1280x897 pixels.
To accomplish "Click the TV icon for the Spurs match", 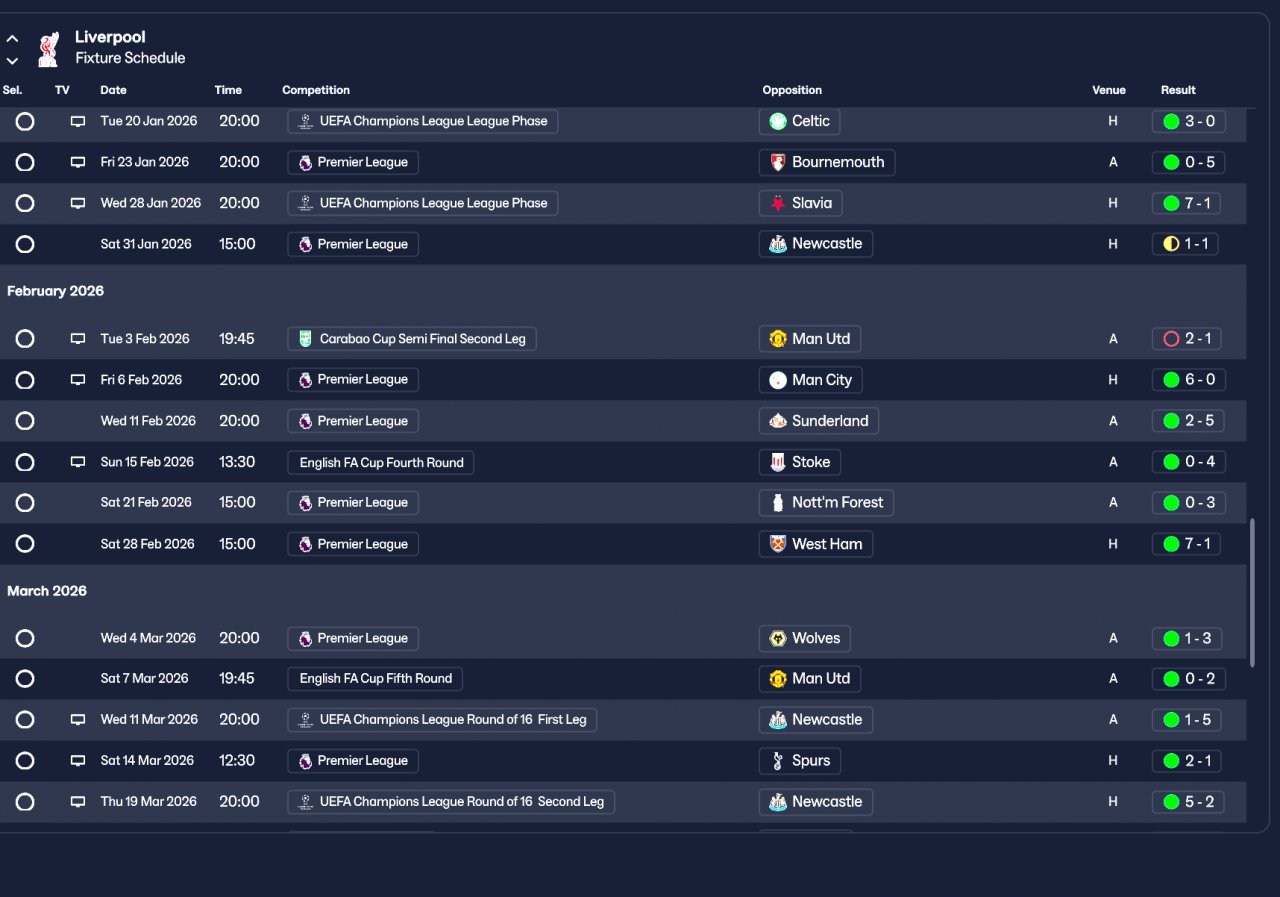I will pos(78,761).
